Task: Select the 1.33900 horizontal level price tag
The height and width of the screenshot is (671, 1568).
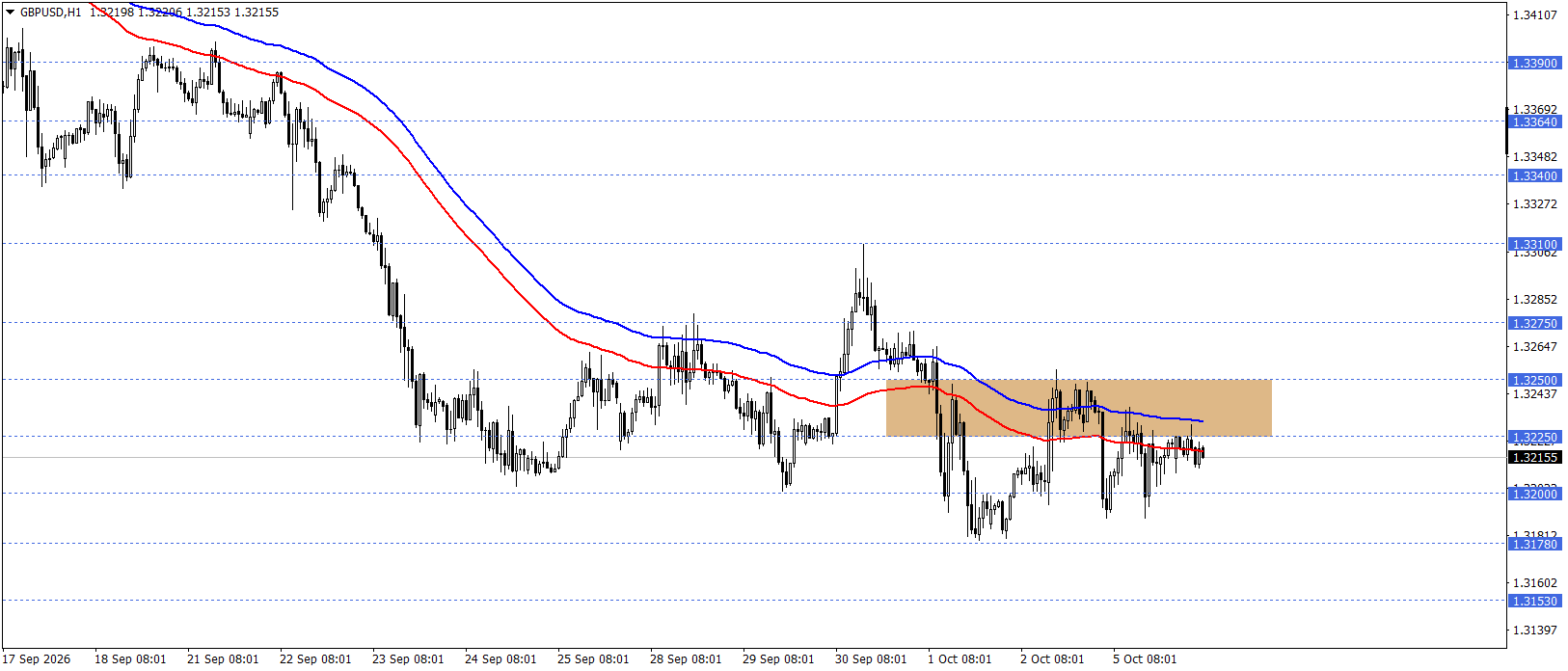Action: click(1534, 63)
